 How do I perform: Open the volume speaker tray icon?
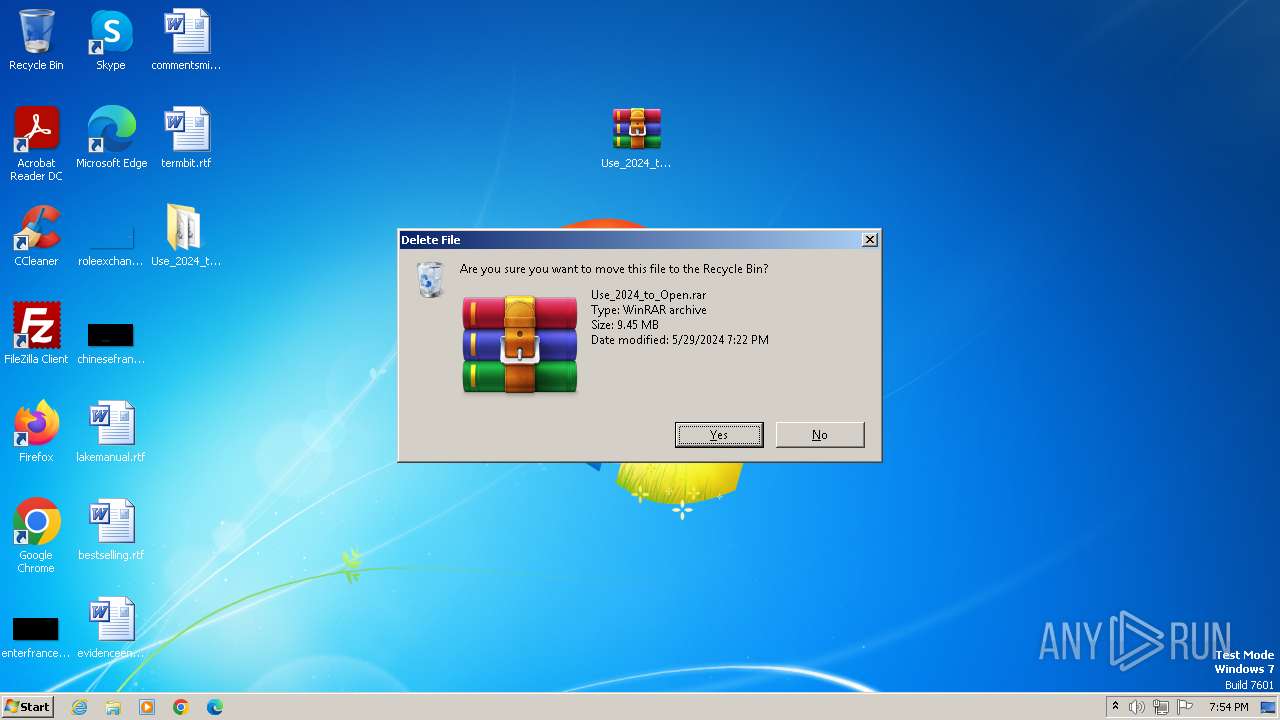tap(1137, 707)
